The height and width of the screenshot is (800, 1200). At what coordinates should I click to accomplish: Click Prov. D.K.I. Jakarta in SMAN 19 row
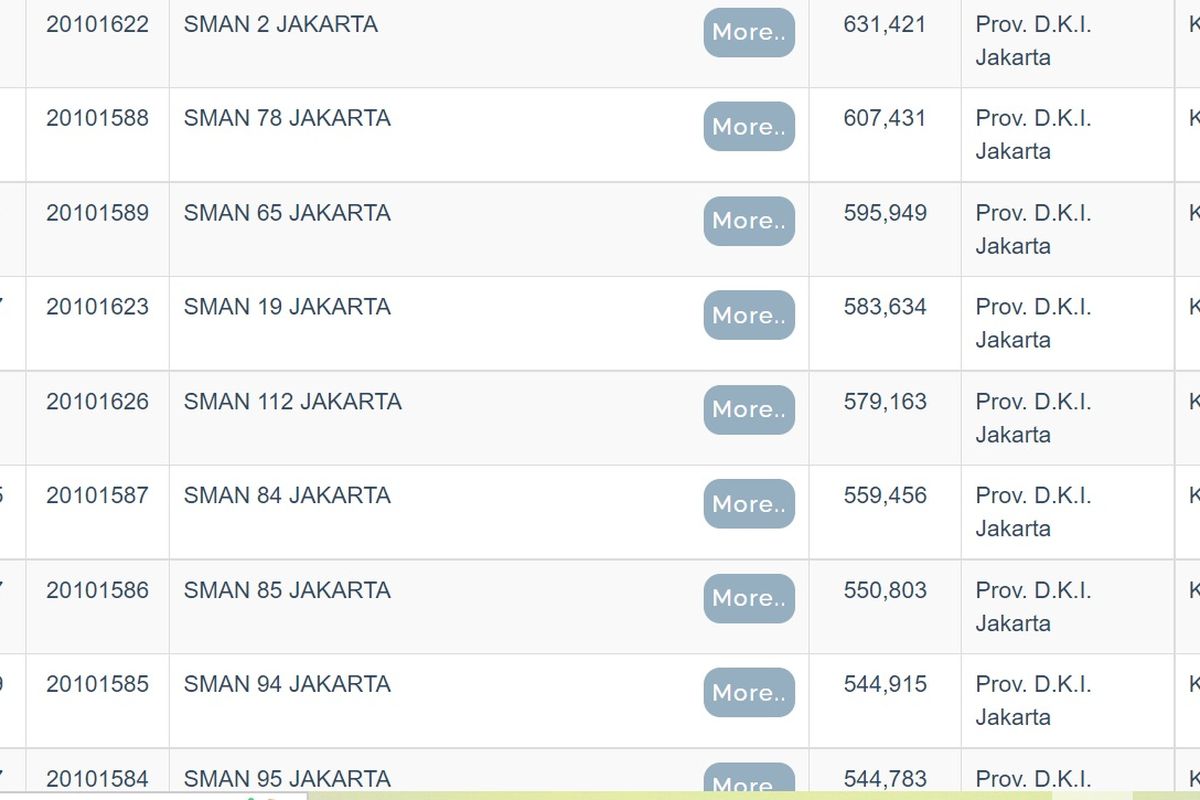tap(1033, 323)
